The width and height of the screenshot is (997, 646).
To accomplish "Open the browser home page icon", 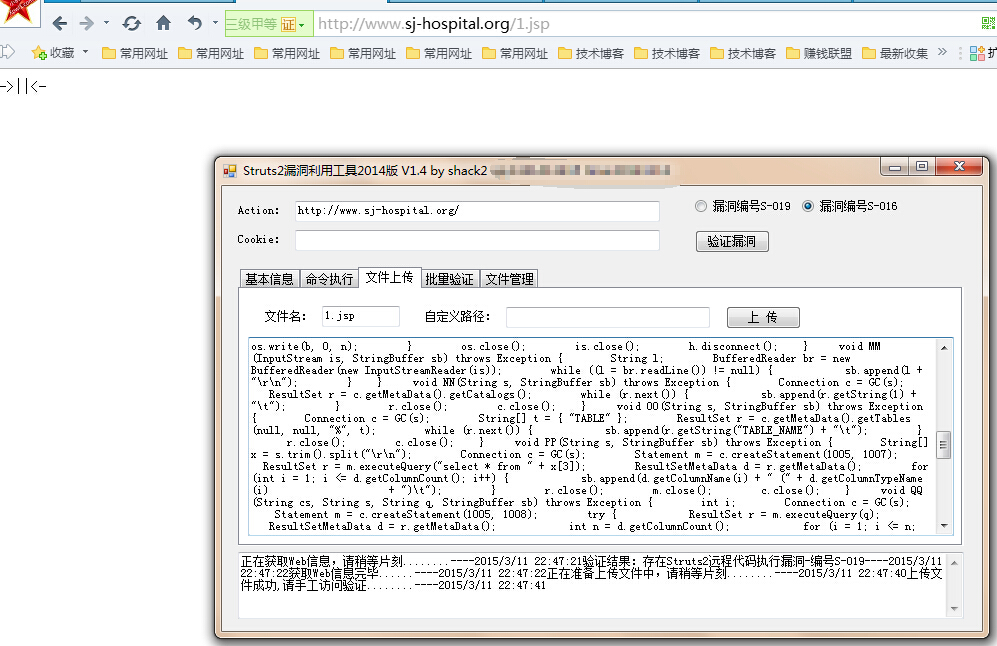I will 163,24.
